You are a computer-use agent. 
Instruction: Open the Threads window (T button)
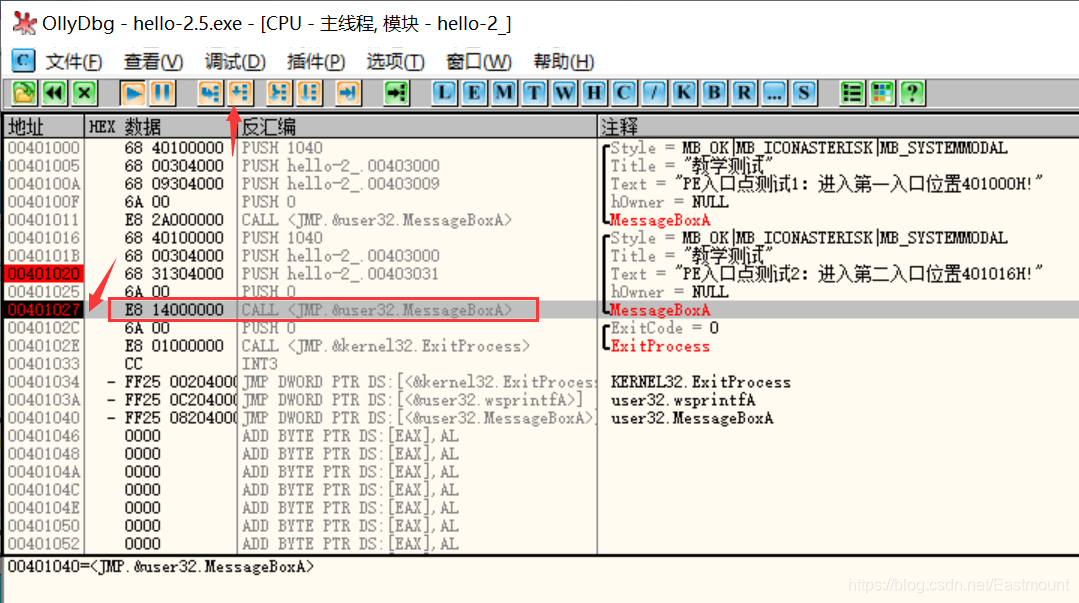(534, 93)
